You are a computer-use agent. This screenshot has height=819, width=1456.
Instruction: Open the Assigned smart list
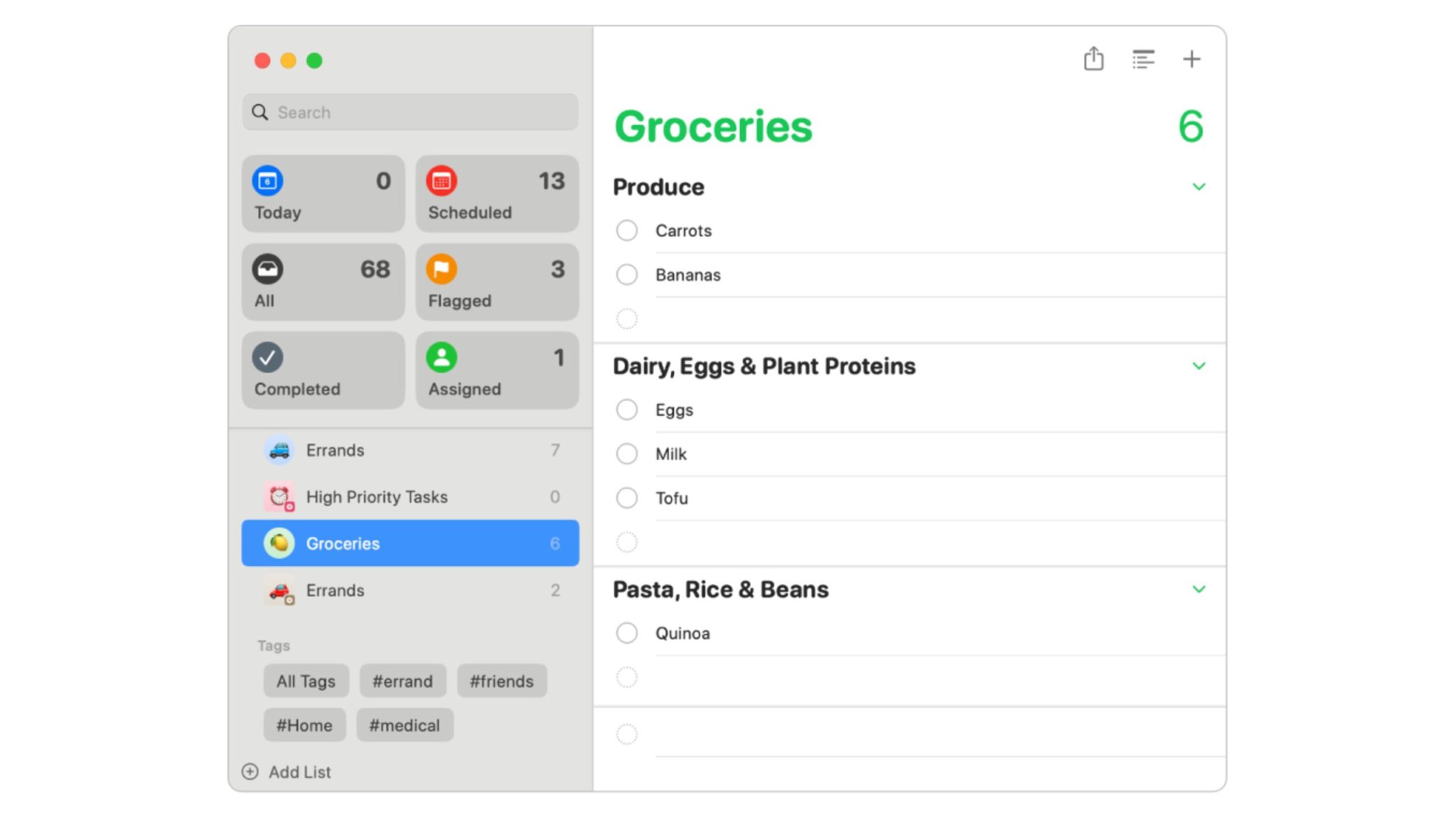pos(497,370)
